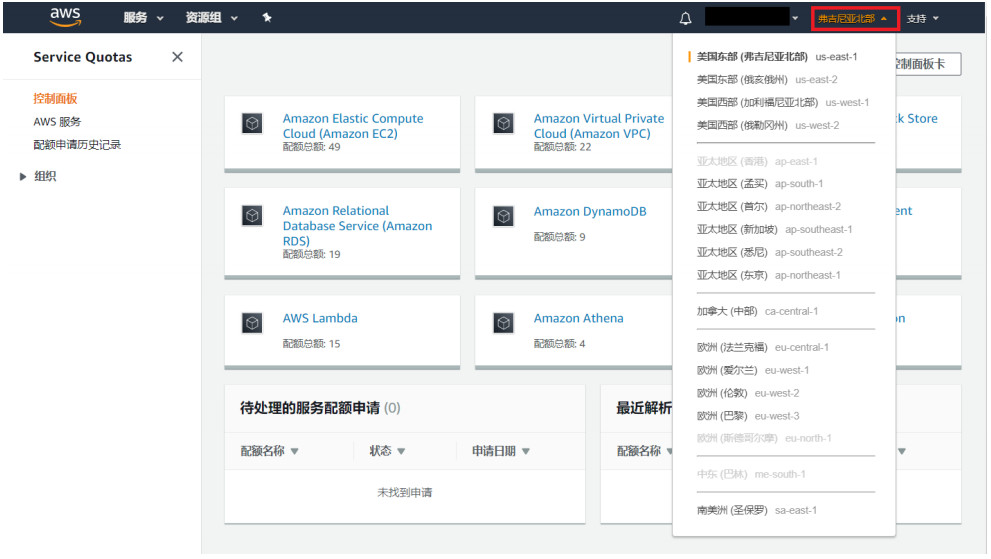
Task: Click the 未找到申请 empty message
Action: click(404, 492)
